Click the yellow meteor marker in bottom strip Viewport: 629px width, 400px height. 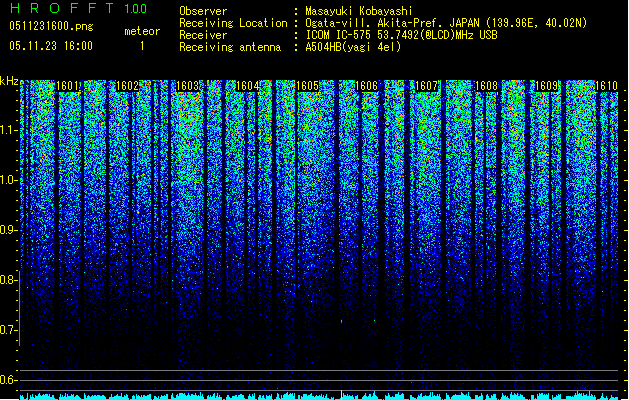click(341, 394)
